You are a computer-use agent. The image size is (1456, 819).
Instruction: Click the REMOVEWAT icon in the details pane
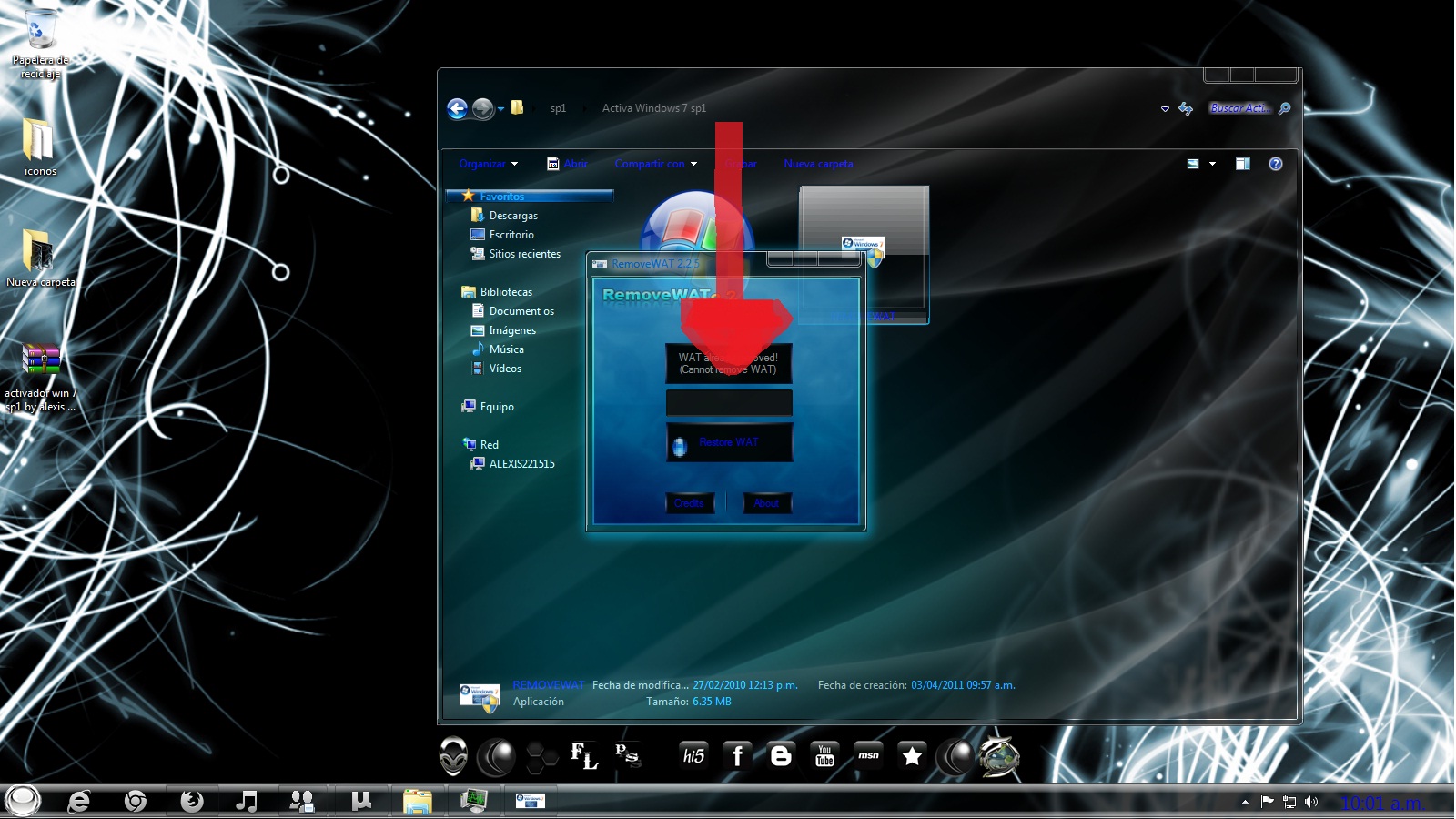(480, 697)
